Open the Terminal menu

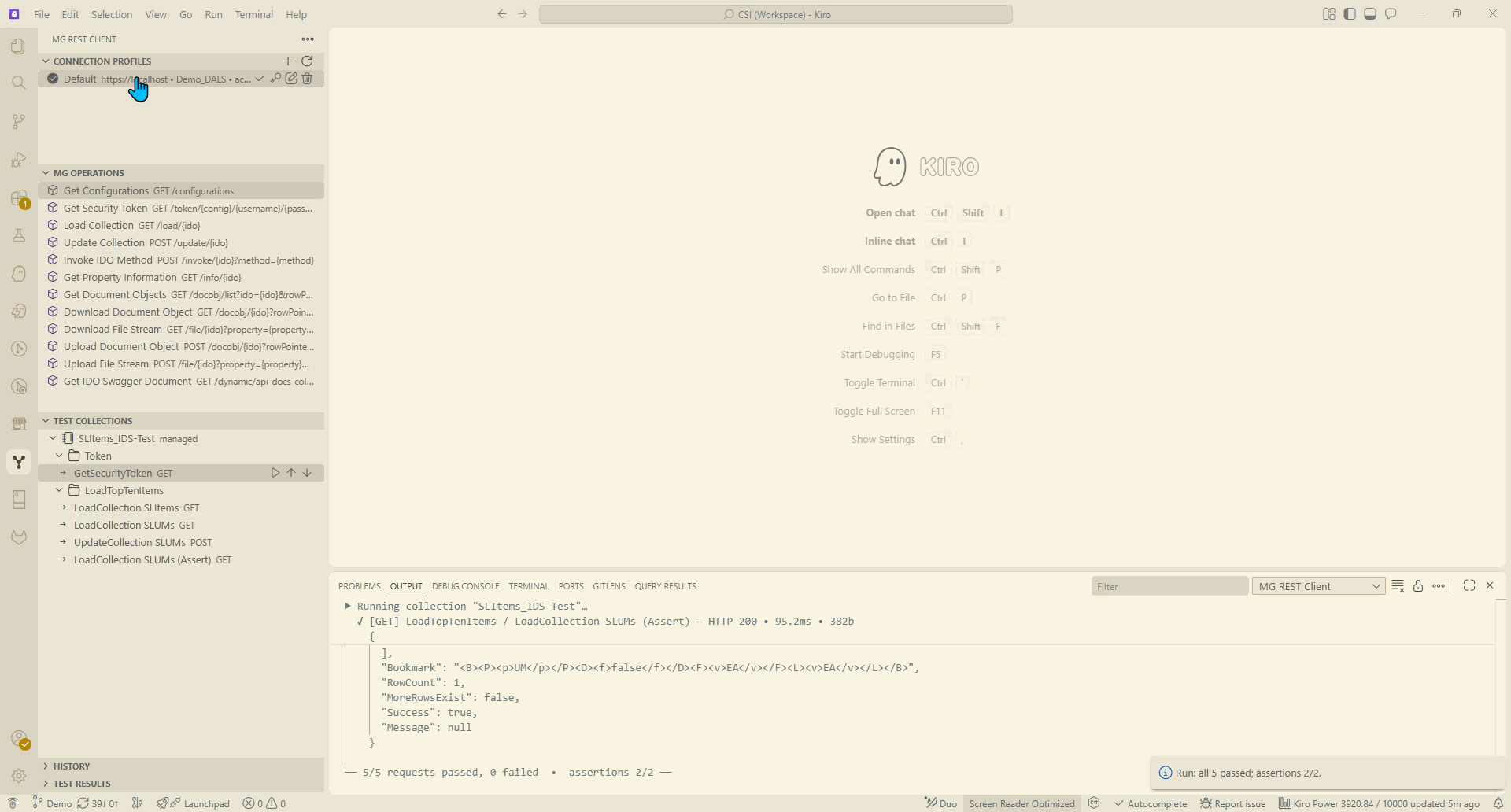coord(253,14)
